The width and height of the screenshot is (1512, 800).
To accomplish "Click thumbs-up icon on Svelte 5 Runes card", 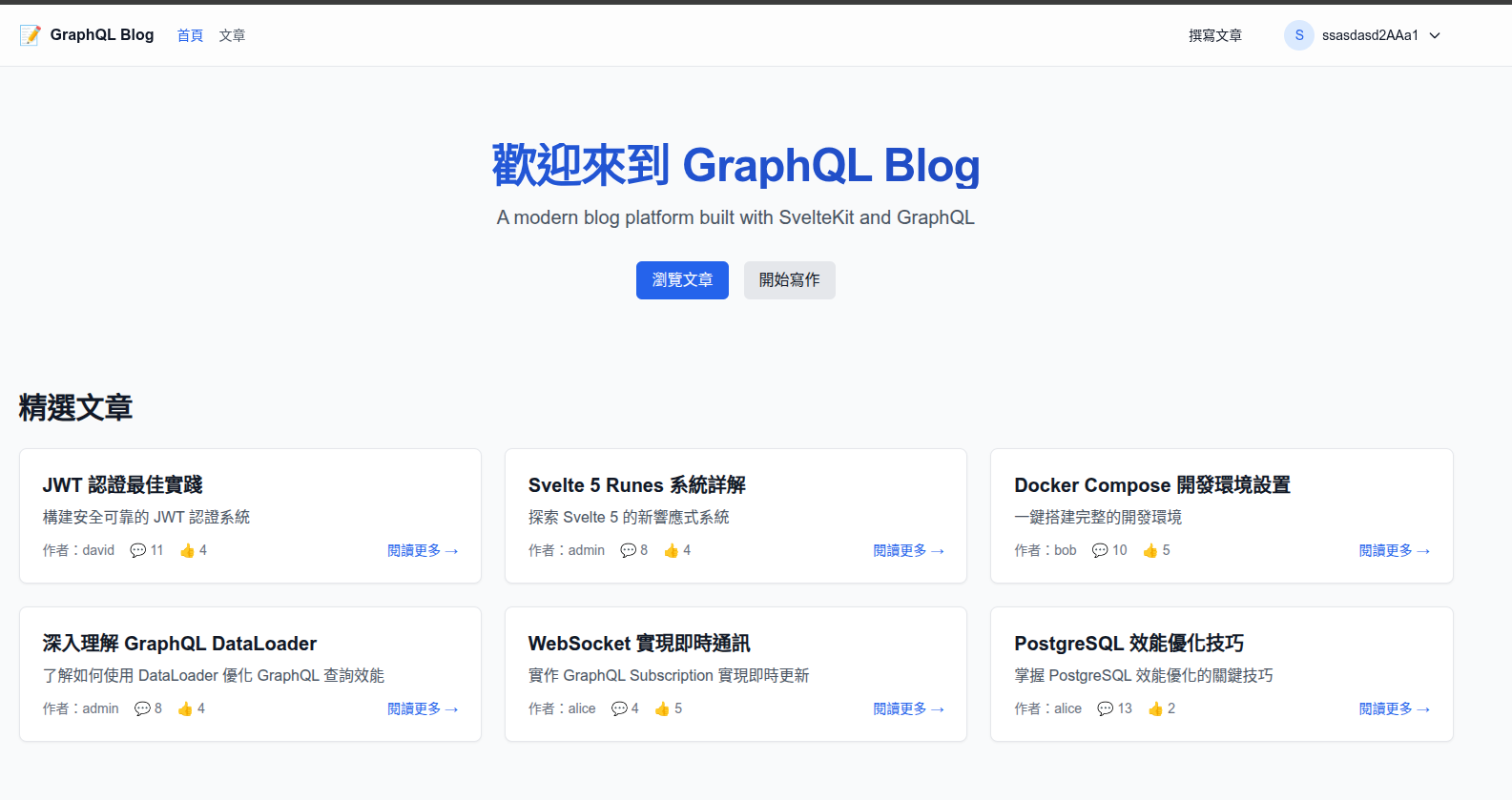I will [x=672, y=550].
